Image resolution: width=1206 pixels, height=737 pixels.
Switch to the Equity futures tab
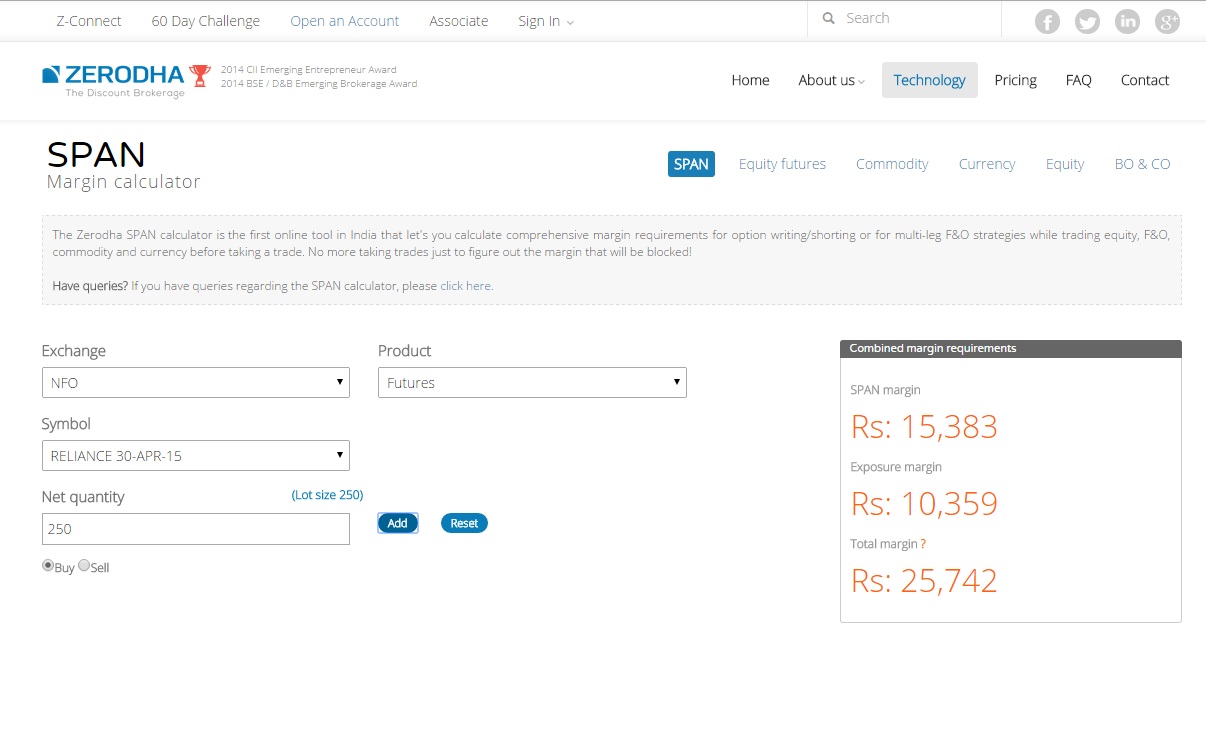[782, 164]
